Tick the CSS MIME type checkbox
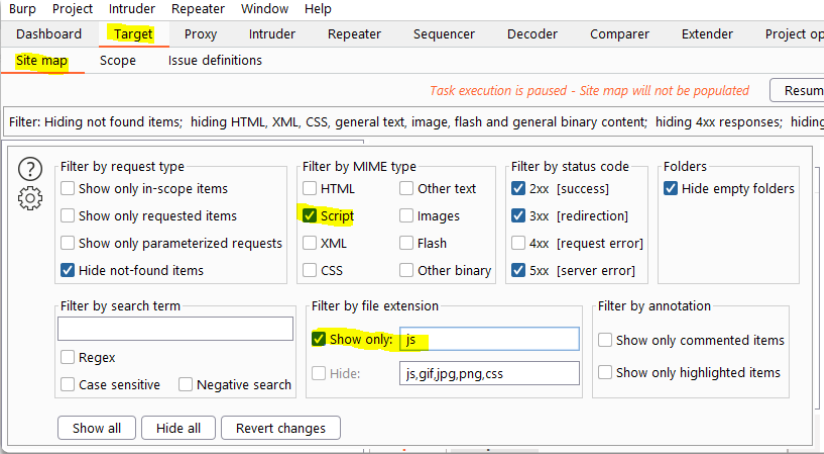 click(x=310, y=270)
